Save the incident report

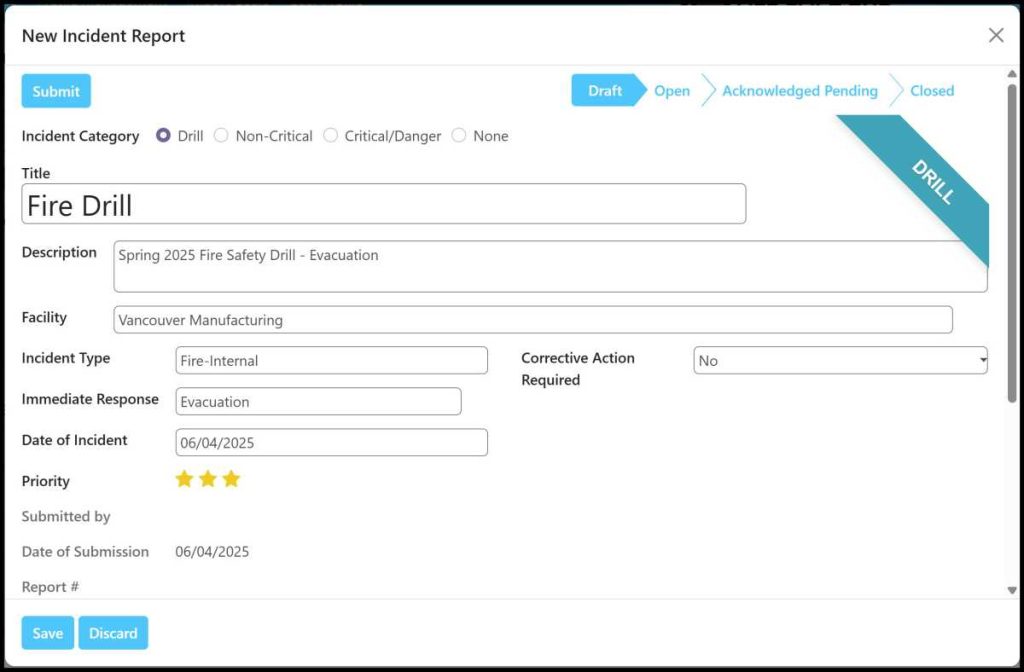pyautogui.click(x=48, y=633)
